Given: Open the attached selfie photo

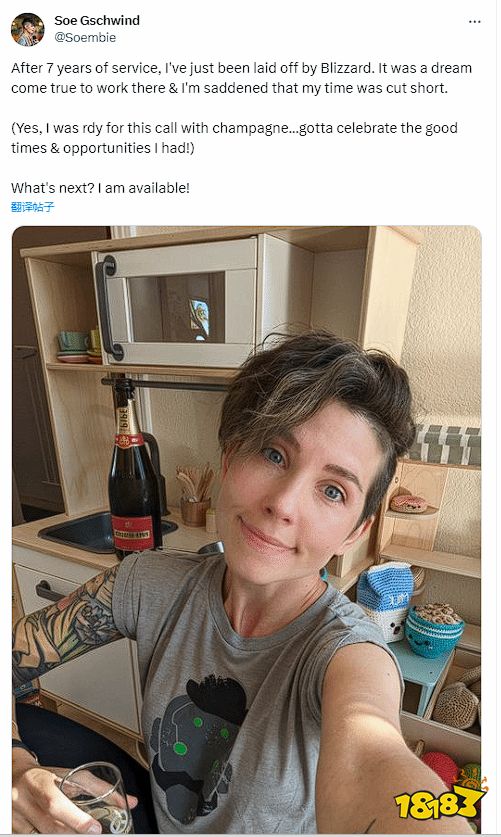Looking at the screenshot, I should click(x=246, y=529).
